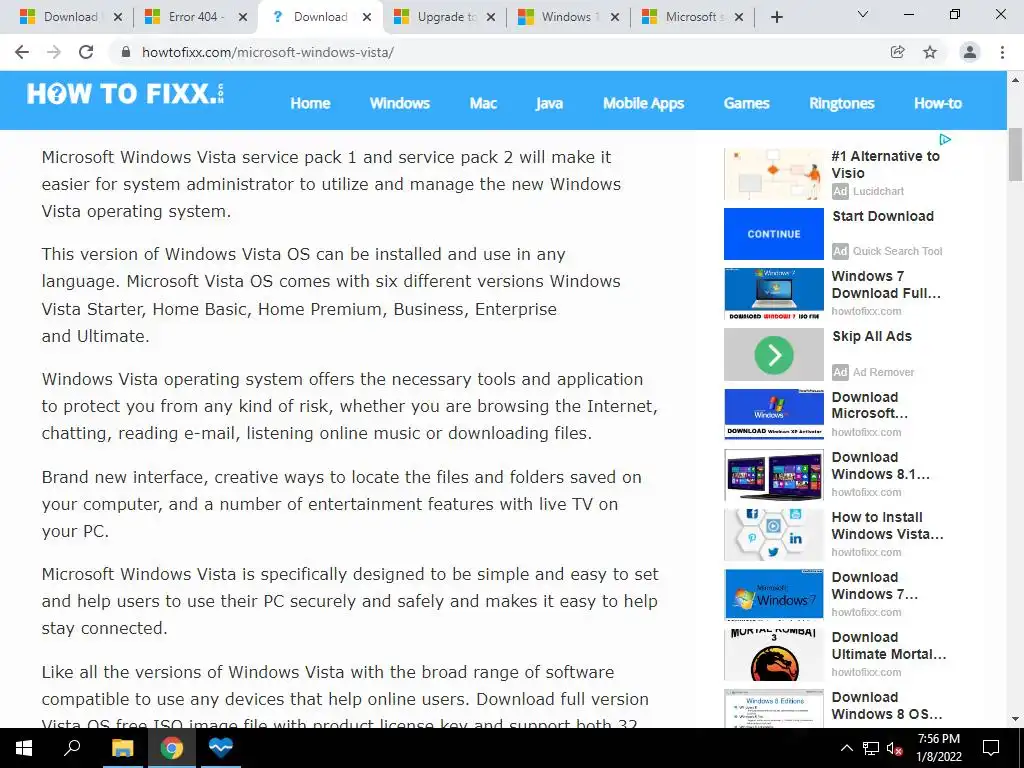Reload the current page
Screen dimensions: 1024x768
[x=86, y=52]
